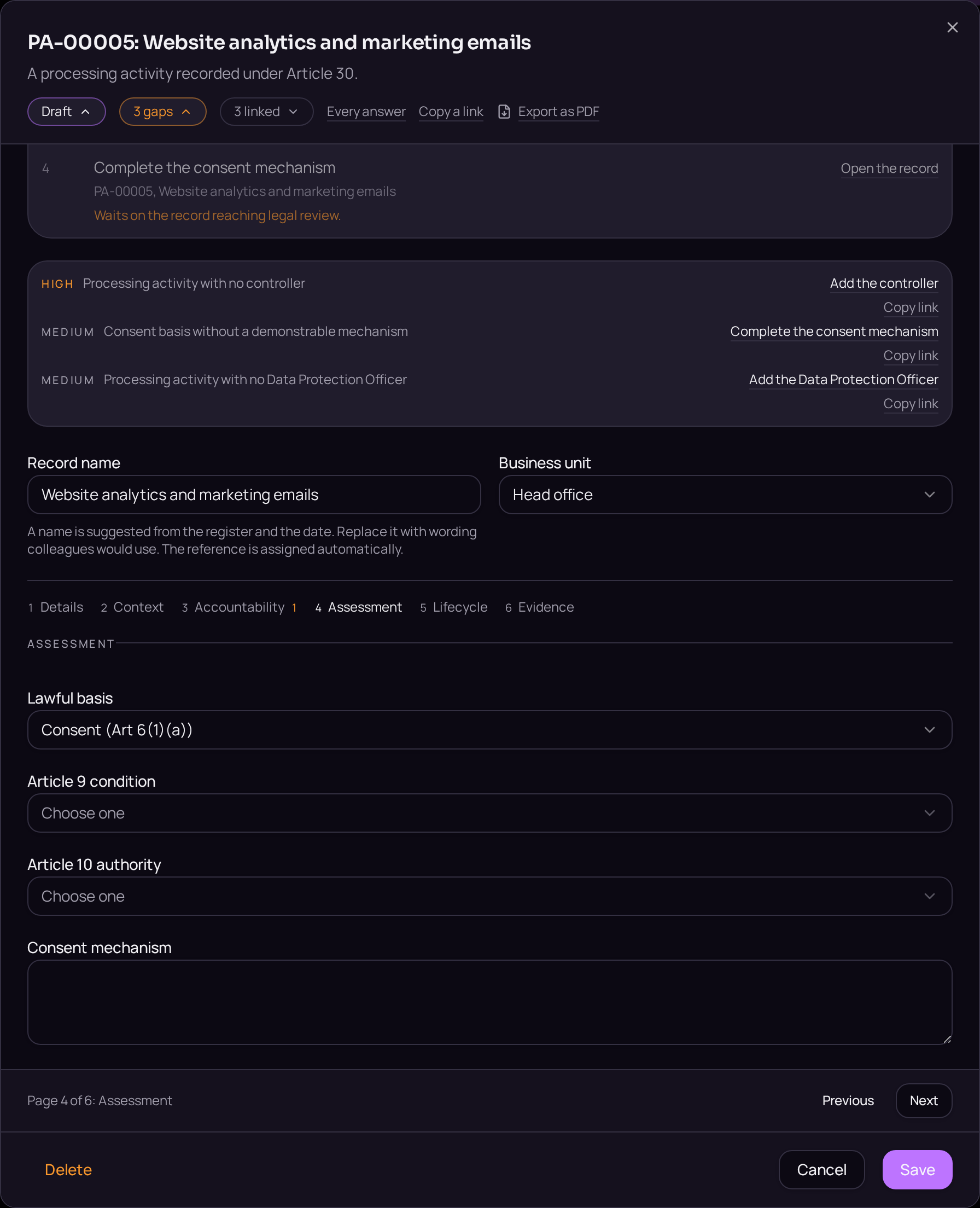The width and height of the screenshot is (980, 1208).
Task: Click Open the record link
Action: click(889, 169)
